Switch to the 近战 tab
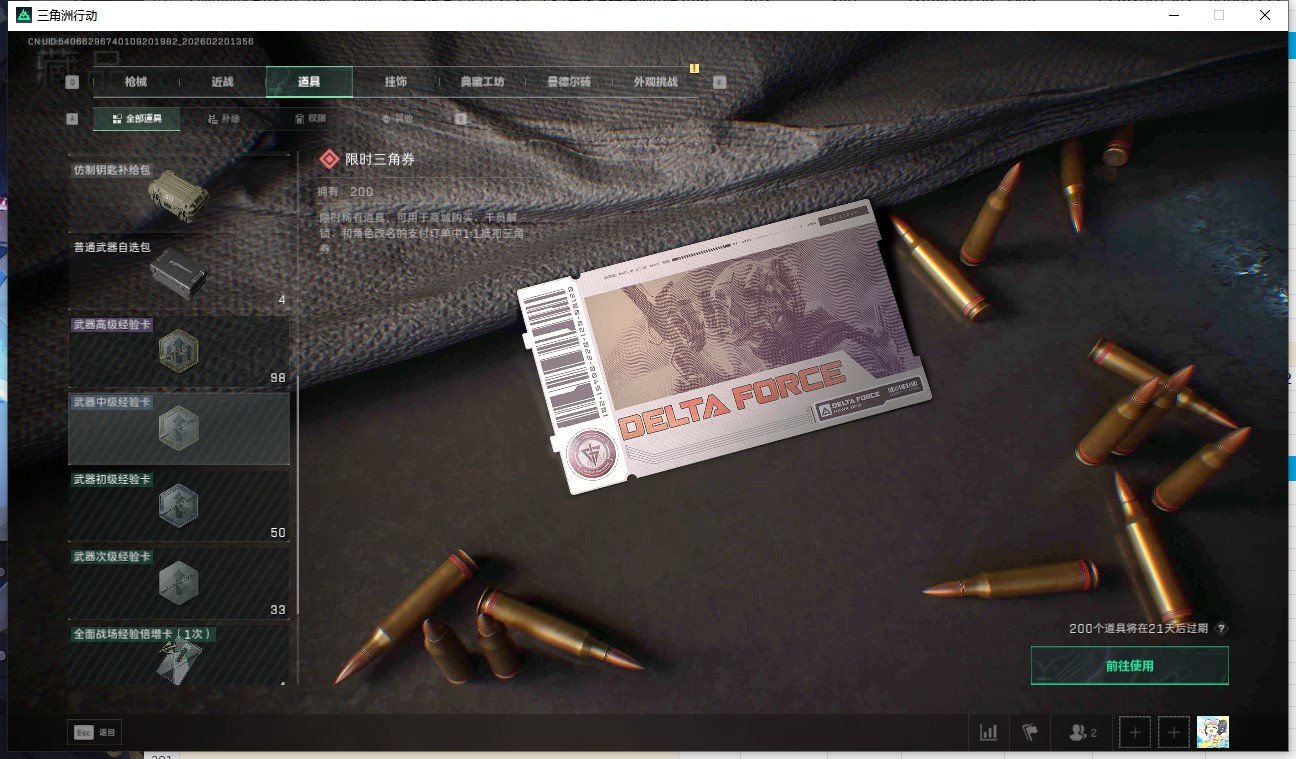This screenshot has height=759, width=1296. [222, 82]
